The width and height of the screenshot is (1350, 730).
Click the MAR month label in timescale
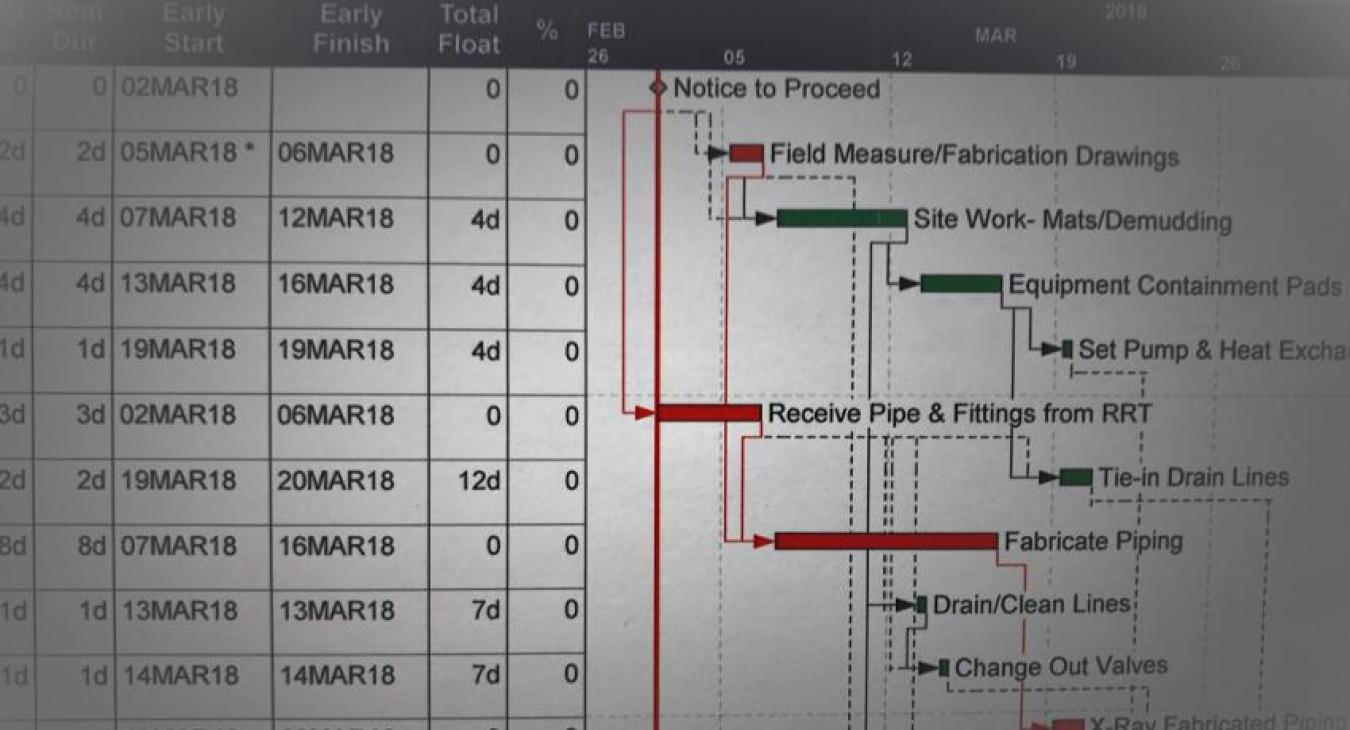(995, 36)
